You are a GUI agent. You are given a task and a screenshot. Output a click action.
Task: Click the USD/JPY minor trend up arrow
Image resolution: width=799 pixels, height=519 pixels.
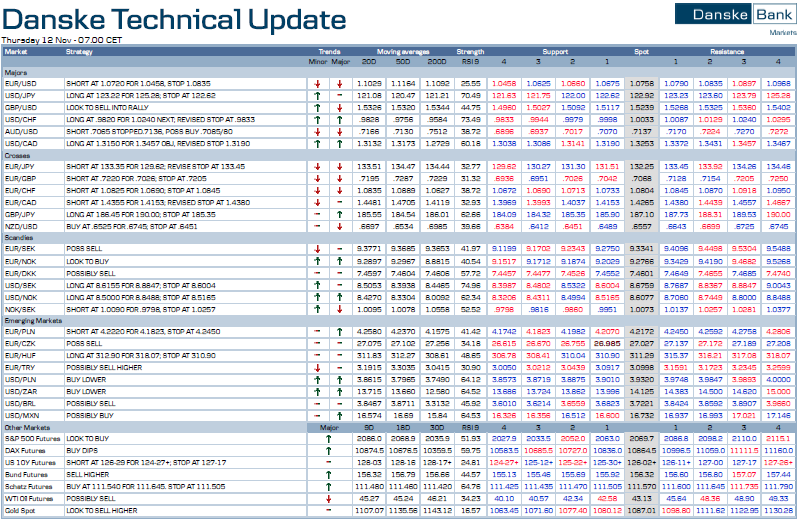click(x=316, y=94)
